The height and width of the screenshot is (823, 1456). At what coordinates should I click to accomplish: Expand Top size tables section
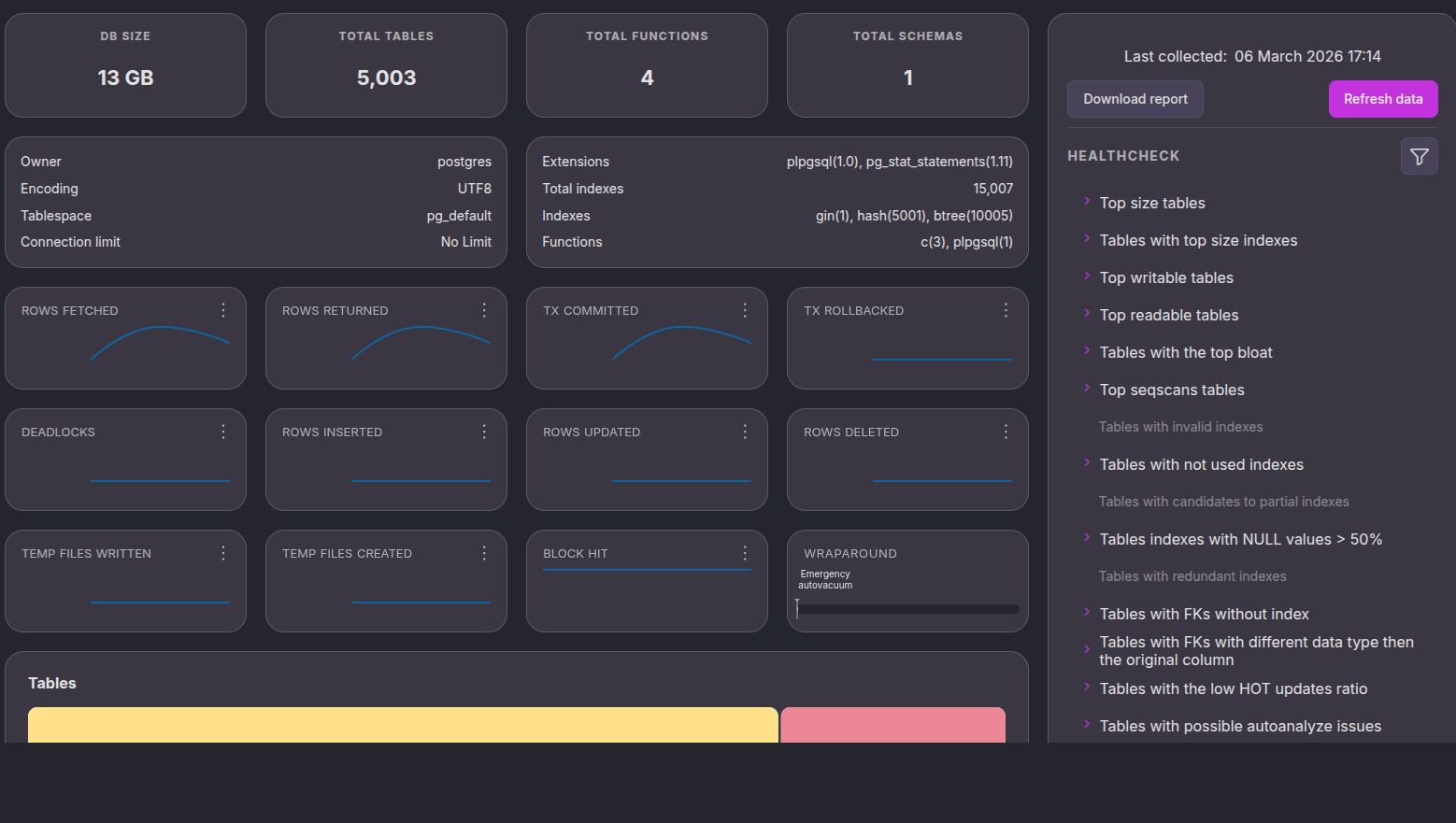tap(1151, 203)
